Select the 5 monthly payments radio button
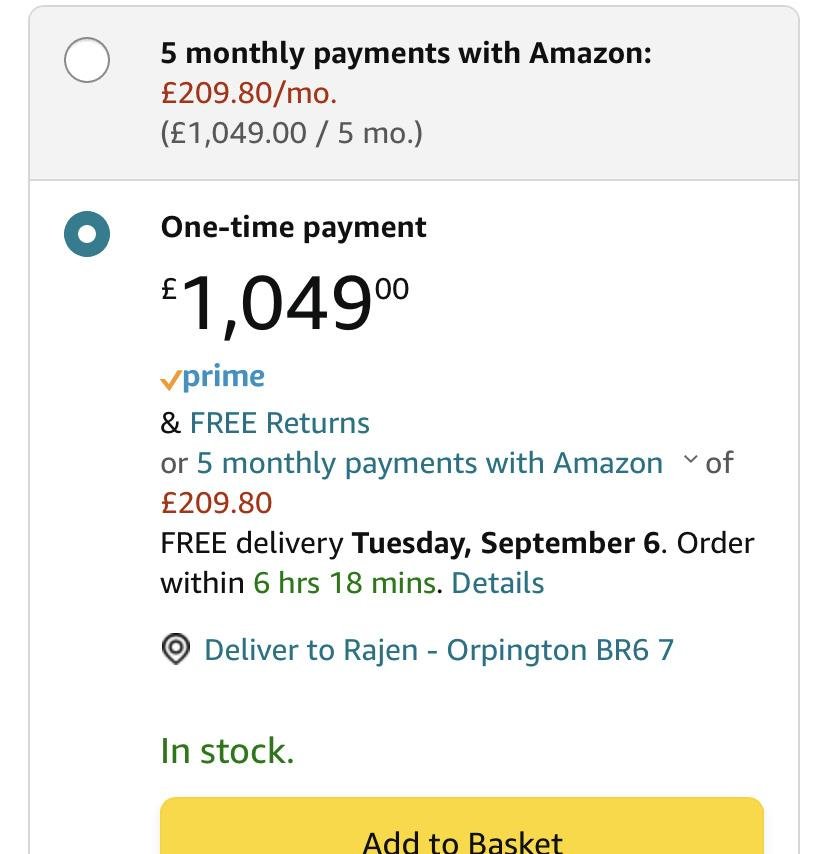The height and width of the screenshot is (854, 828). 87,61
